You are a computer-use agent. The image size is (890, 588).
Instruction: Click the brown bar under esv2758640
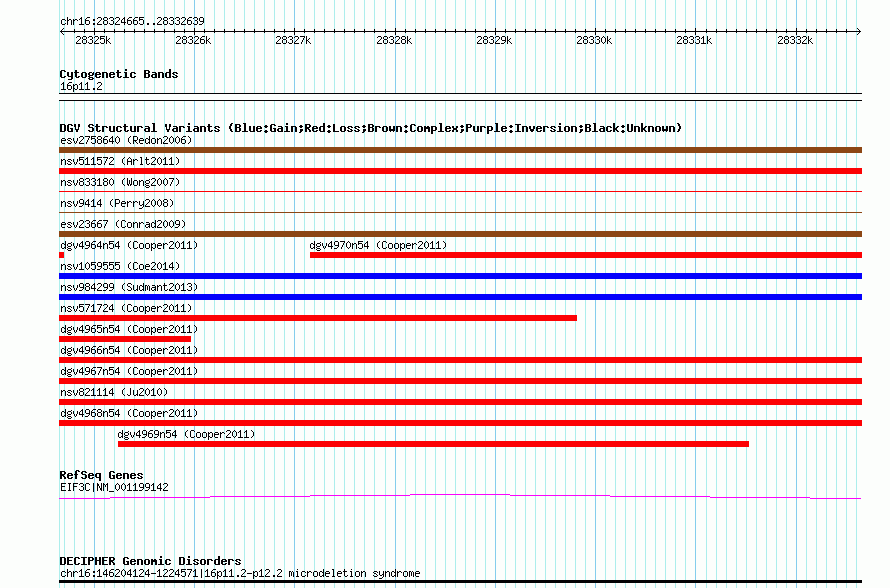pos(460,150)
